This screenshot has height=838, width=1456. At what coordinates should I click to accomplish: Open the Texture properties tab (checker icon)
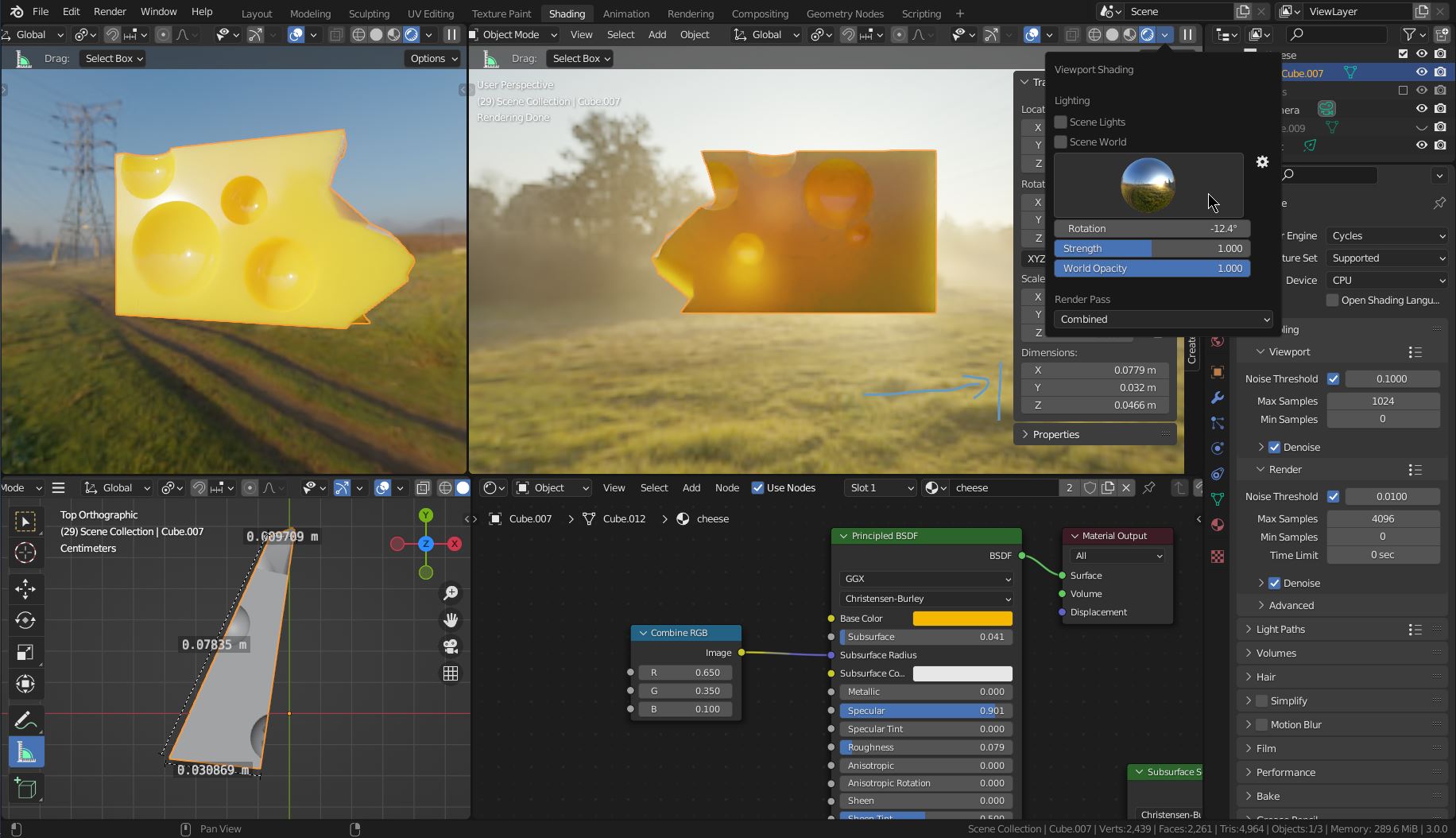[1217, 557]
